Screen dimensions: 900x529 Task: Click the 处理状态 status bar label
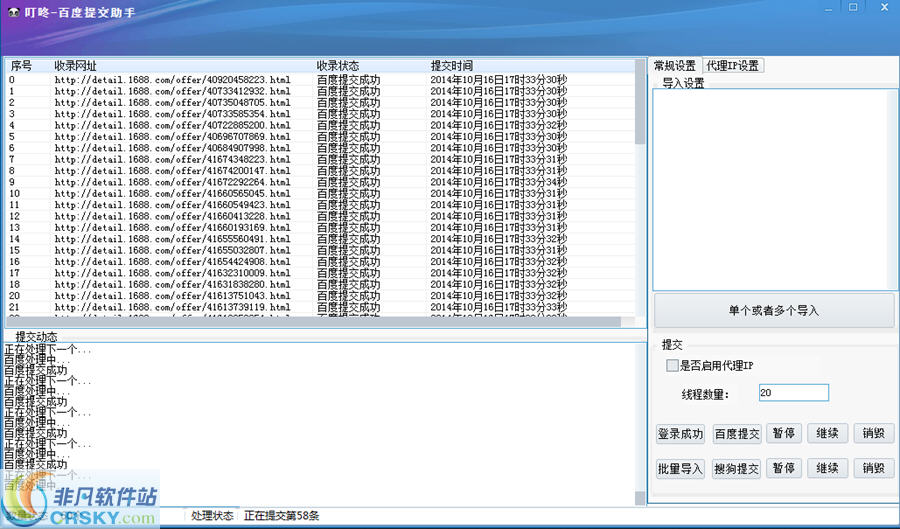(x=212, y=515)
